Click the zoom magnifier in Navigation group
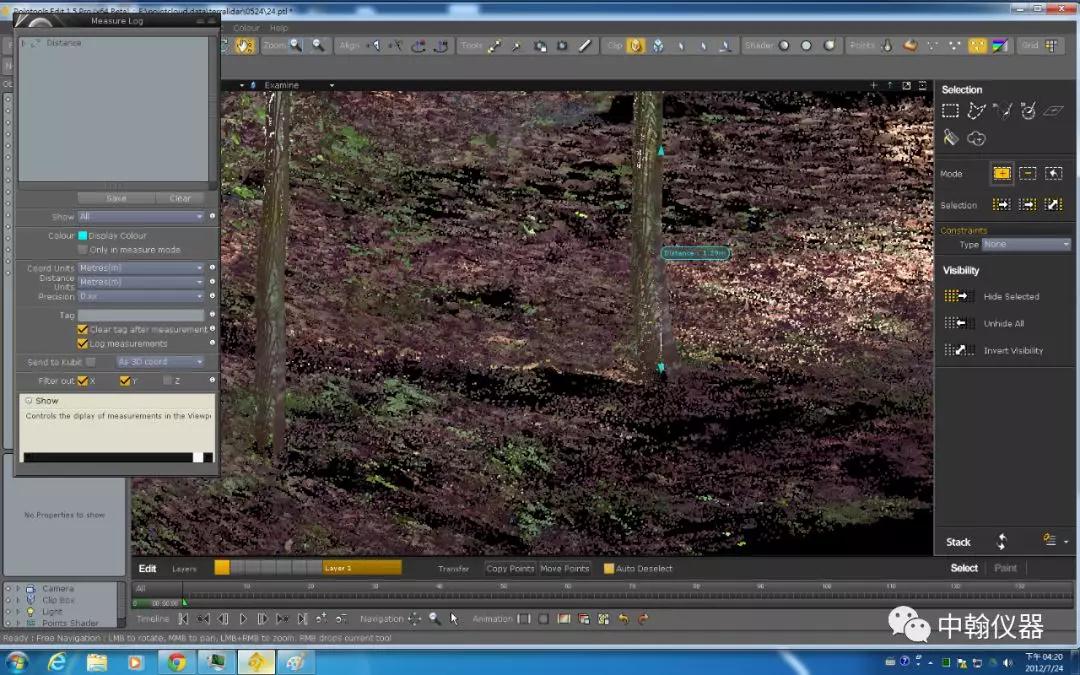 coord(435,619)
